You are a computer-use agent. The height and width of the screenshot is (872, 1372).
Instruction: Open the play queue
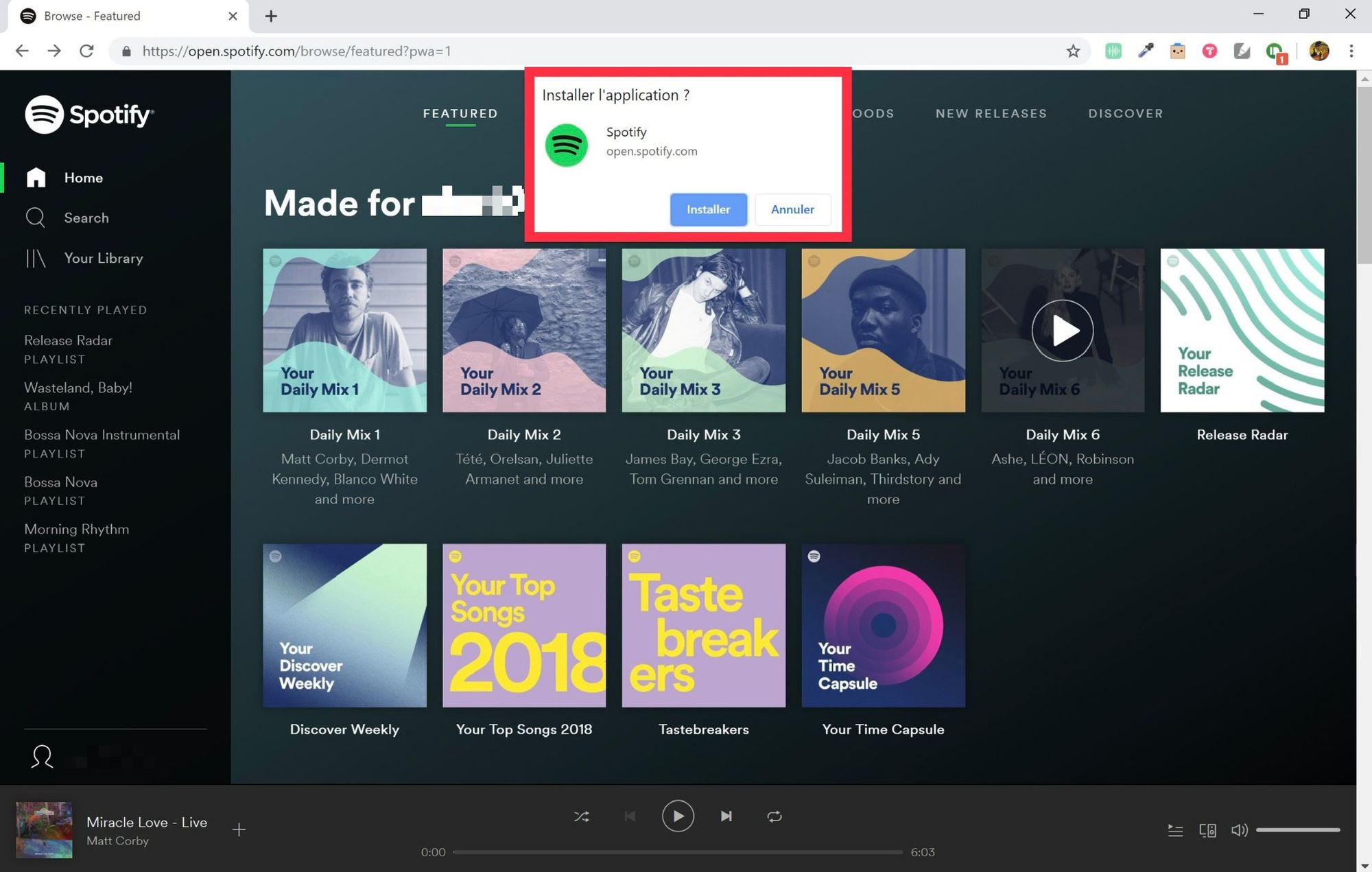pos(1175,831)
